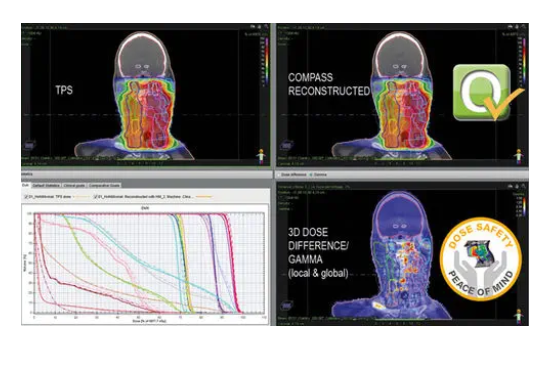
Task: Select the Gamma radio button
Action: pos(311,175)
